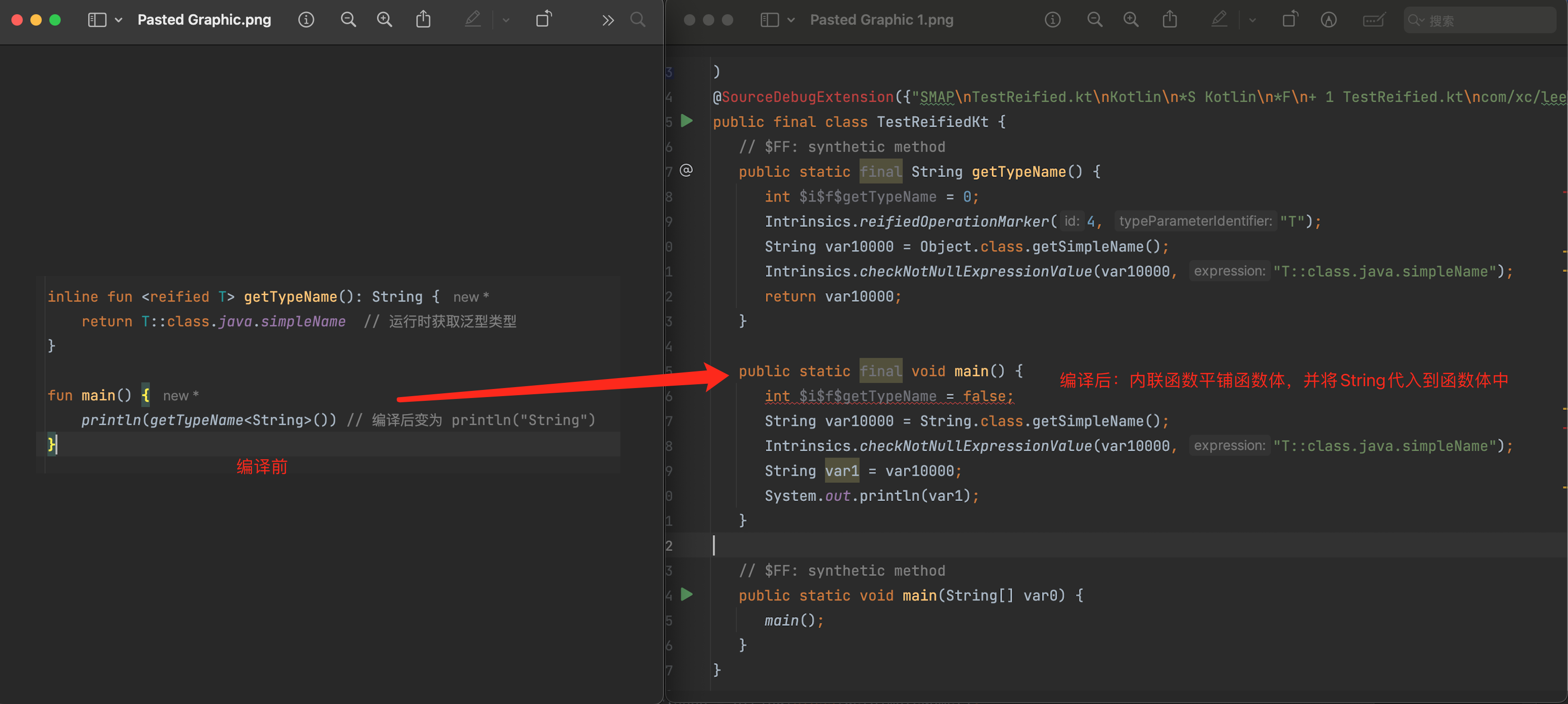Viewport: 1568px width, 704px height.
Task: Toggle the sidebar in the Pasted Graphic 1.png window
Action: pyautogui.click(x=769, y=20)
